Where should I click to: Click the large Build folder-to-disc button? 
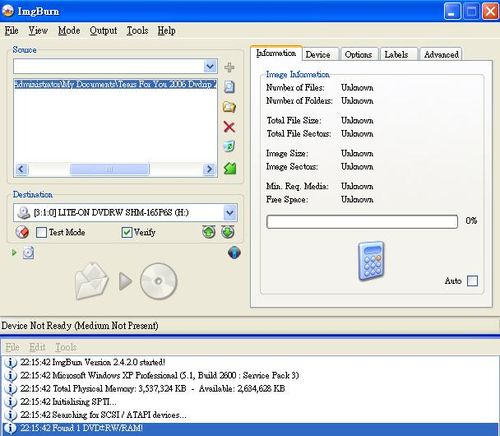[126, 281]
